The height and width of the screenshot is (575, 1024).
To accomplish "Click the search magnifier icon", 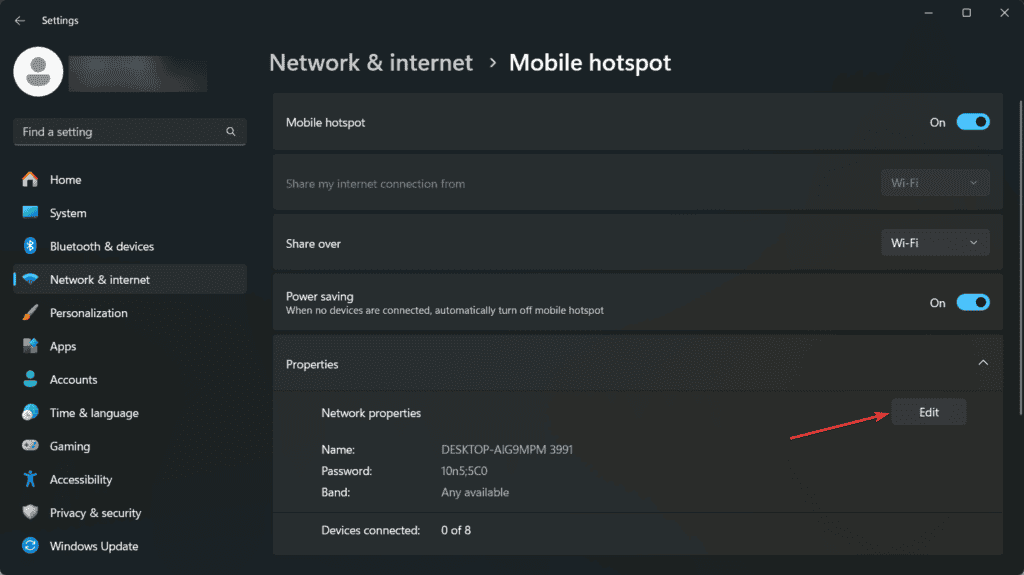I will pyautogui.click(x=231, y=131).
